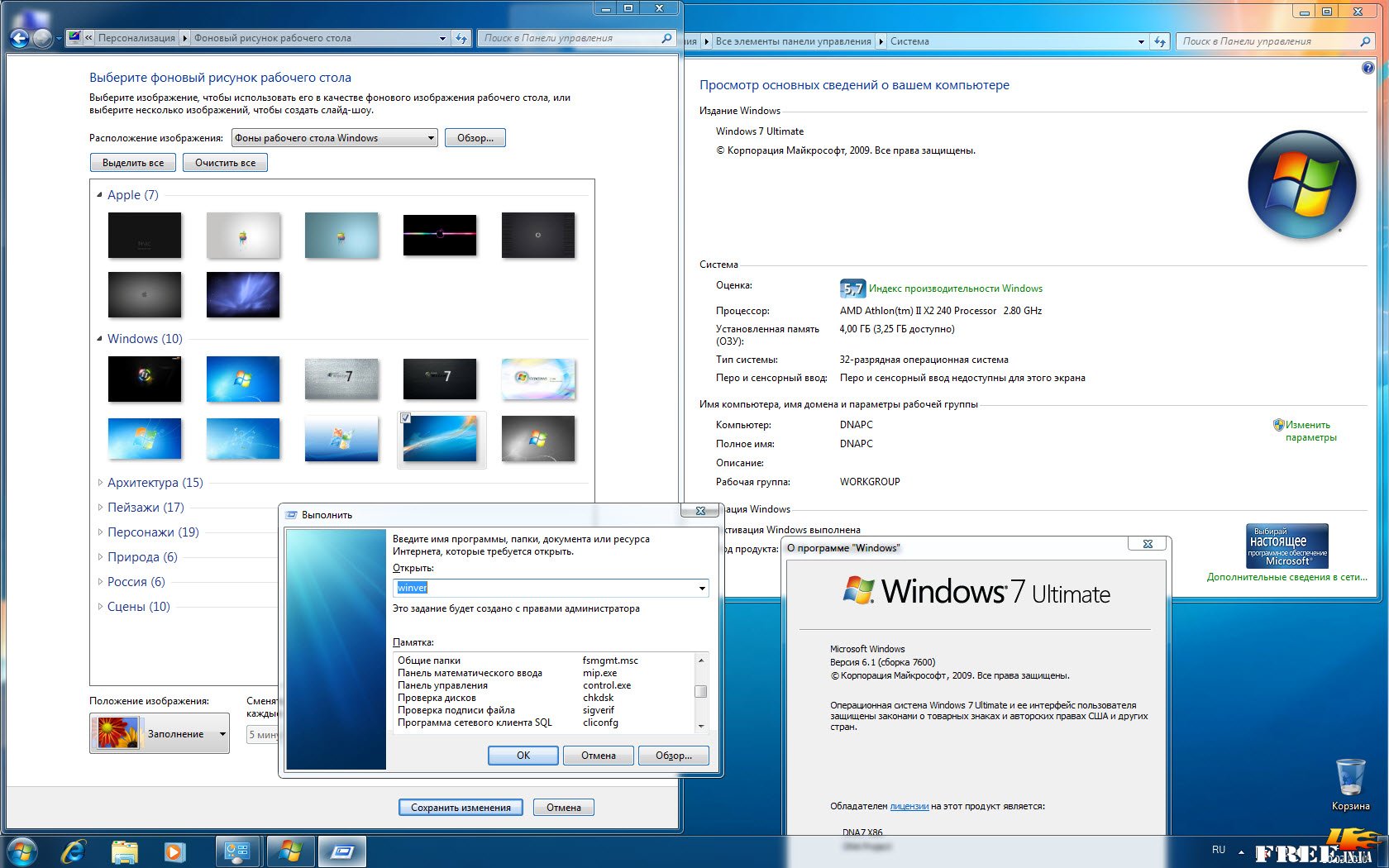
Task: Click the shield icon beside Изменить параметры
Action: point(1278,425)
